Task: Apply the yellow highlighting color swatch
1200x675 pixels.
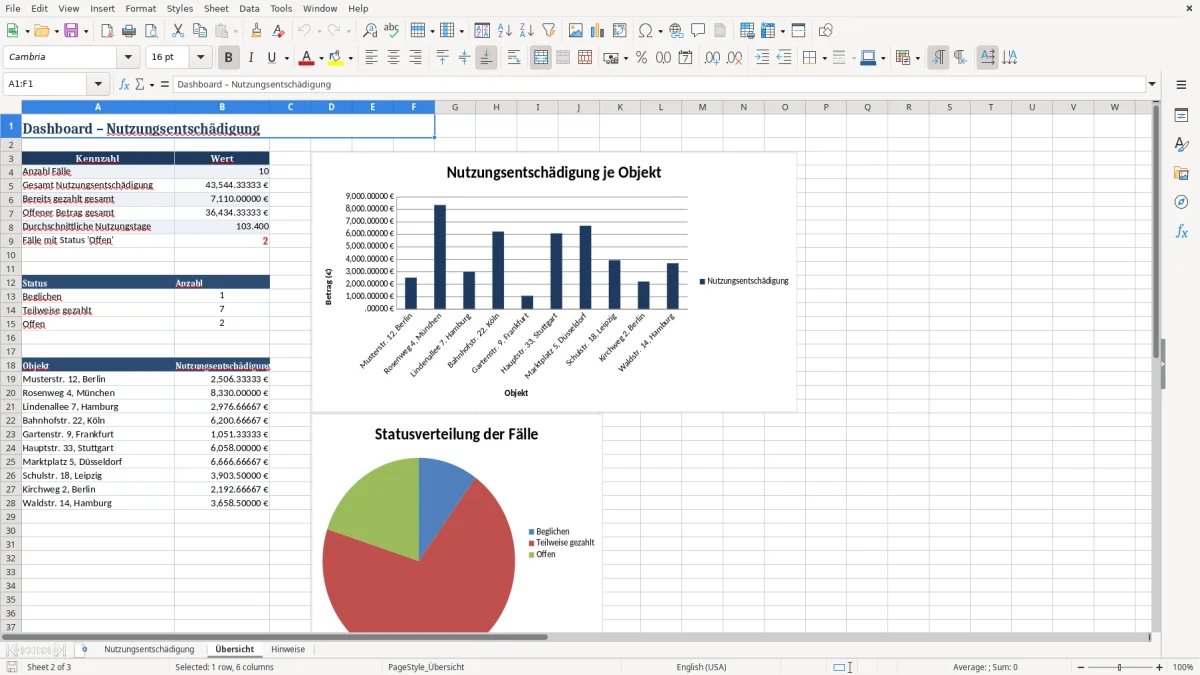Action: (336, 58)
